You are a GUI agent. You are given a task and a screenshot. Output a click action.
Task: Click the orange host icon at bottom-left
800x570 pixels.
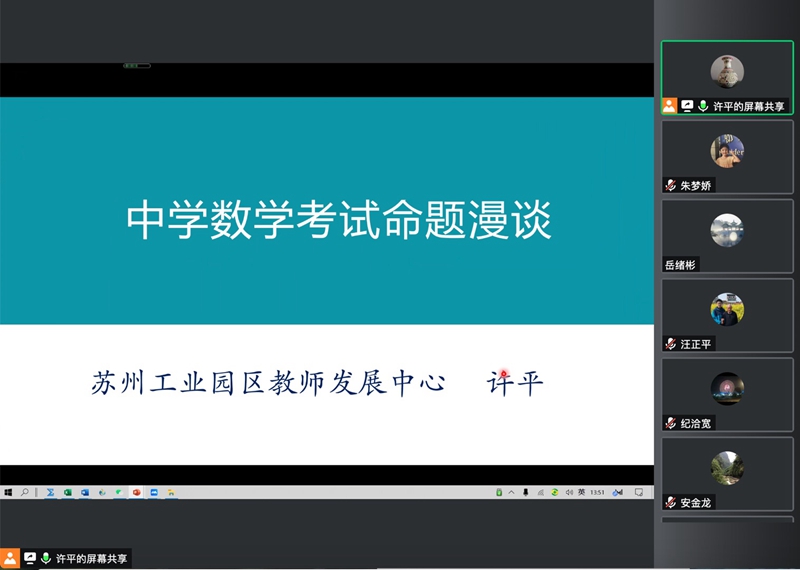(x=10, y=558)
